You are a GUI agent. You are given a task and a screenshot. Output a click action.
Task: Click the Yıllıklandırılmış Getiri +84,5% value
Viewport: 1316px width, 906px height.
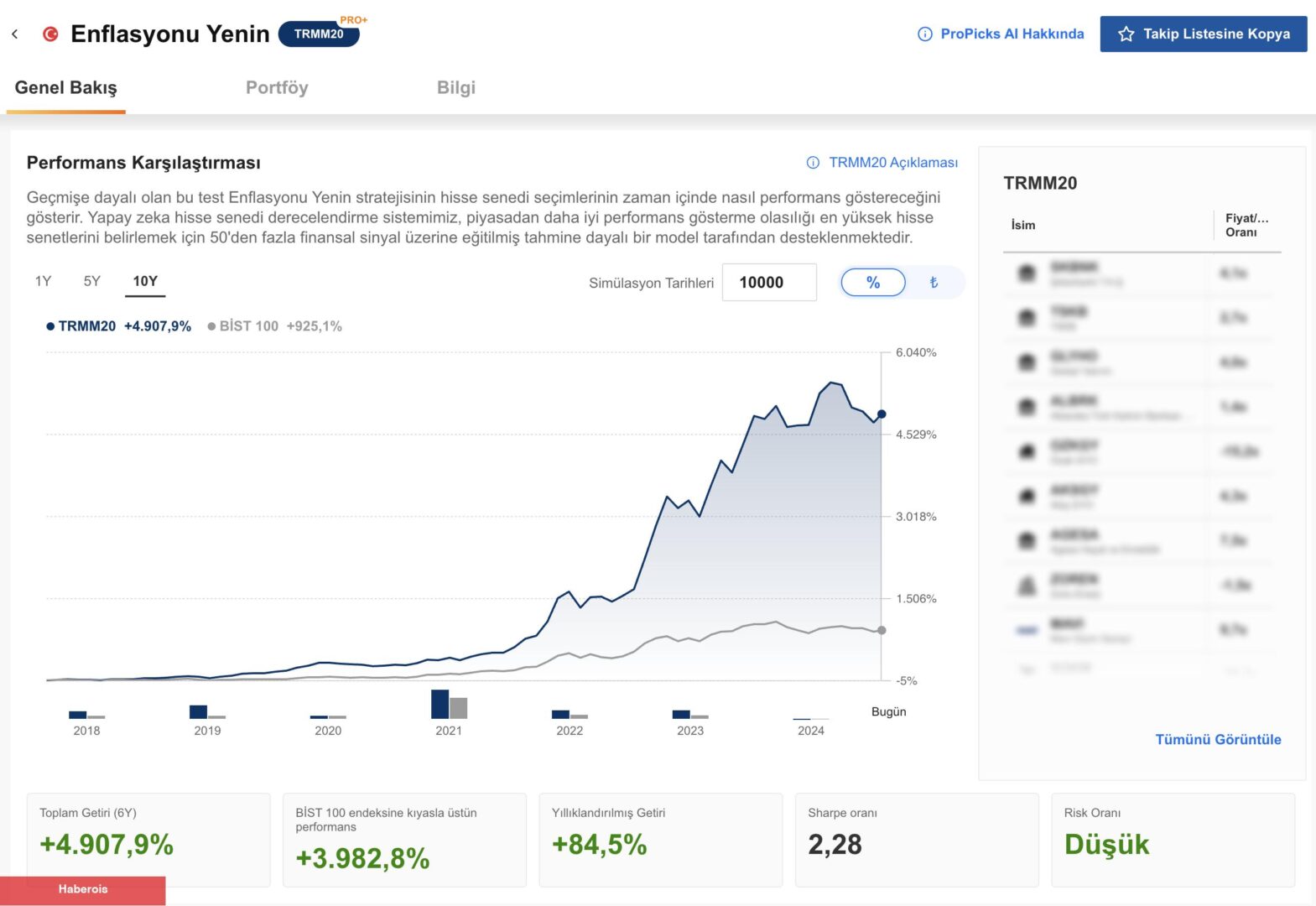(599, 845)
